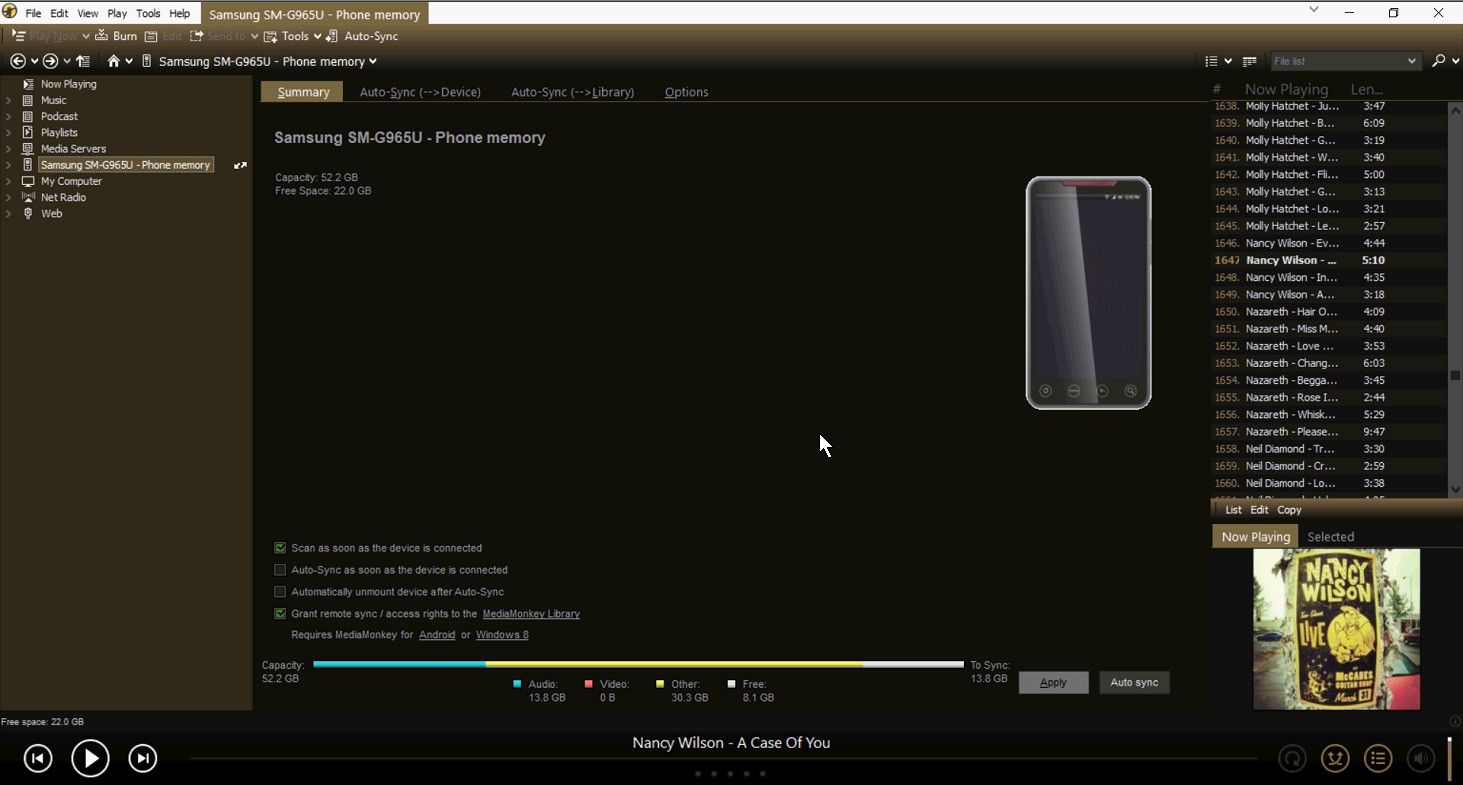Open the MediaMonkey Library link
This screenshot has height=785, width=1463.
coord(531,614)
